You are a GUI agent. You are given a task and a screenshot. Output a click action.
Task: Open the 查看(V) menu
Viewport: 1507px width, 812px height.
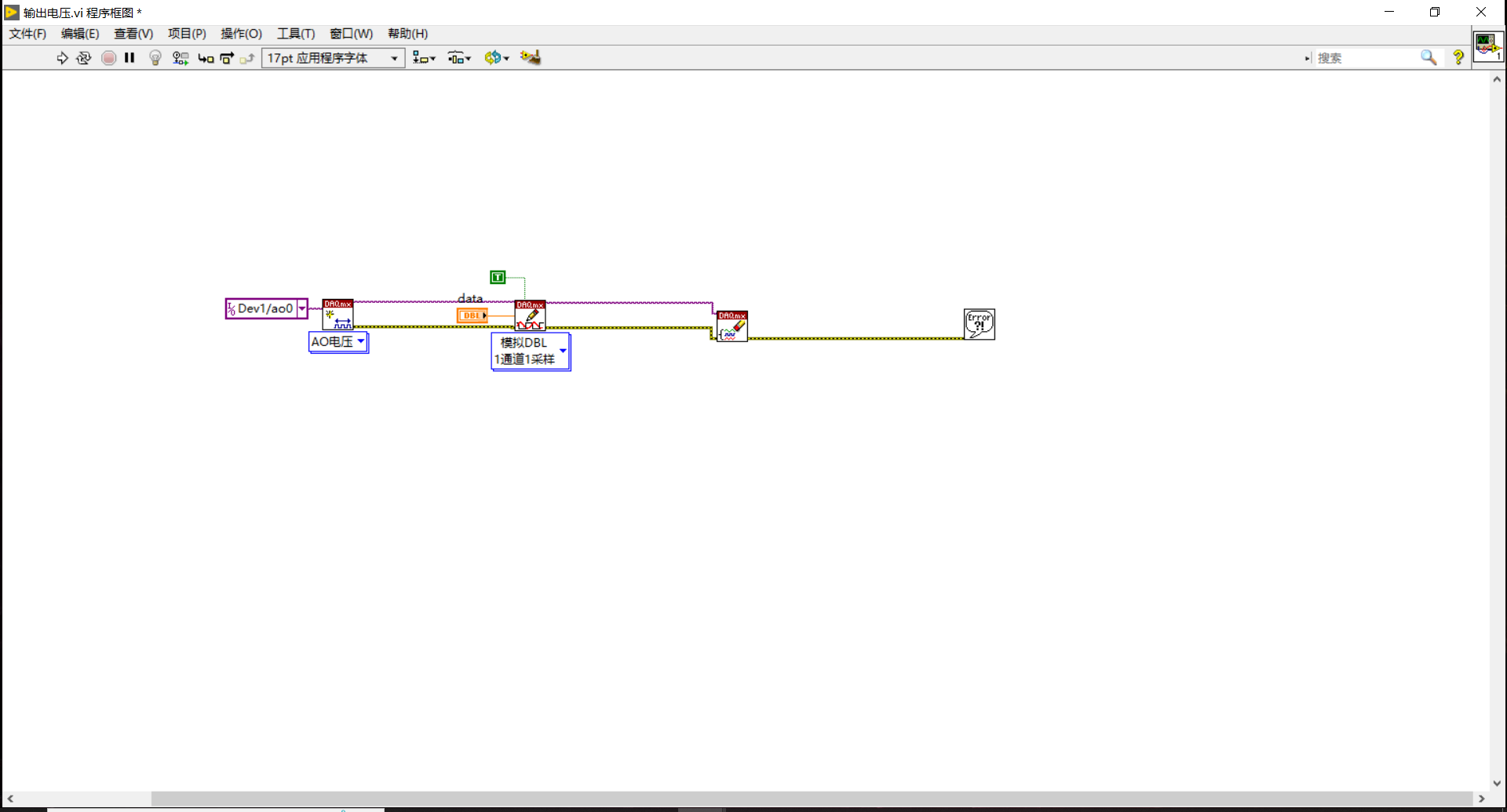pyautogui.click(x=133, y=34)
